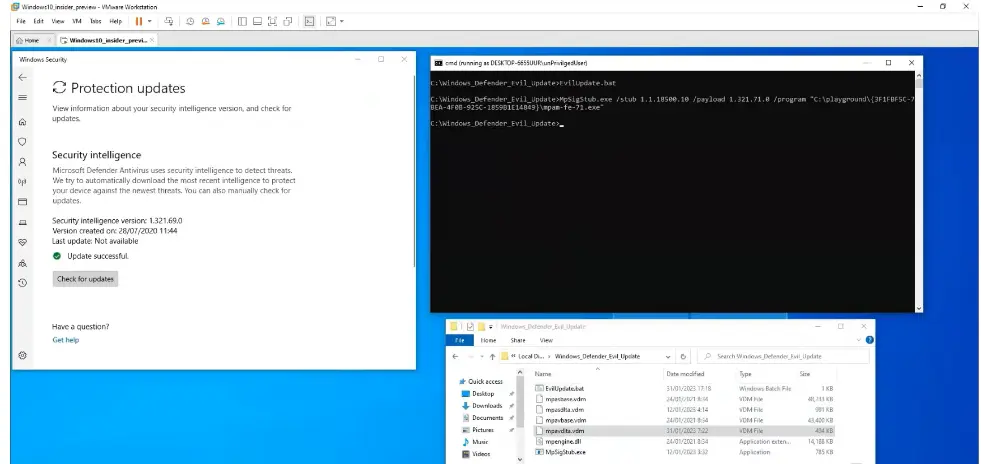
Task: Open Device security laptop icon
Action: click(23, 223)
